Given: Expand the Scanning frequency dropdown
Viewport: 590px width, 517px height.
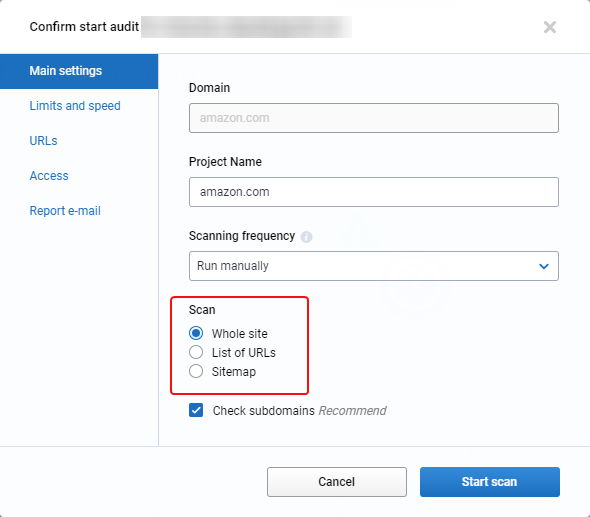Looking at the screenshot, I should pyautogui.click(x=374, y=266).
